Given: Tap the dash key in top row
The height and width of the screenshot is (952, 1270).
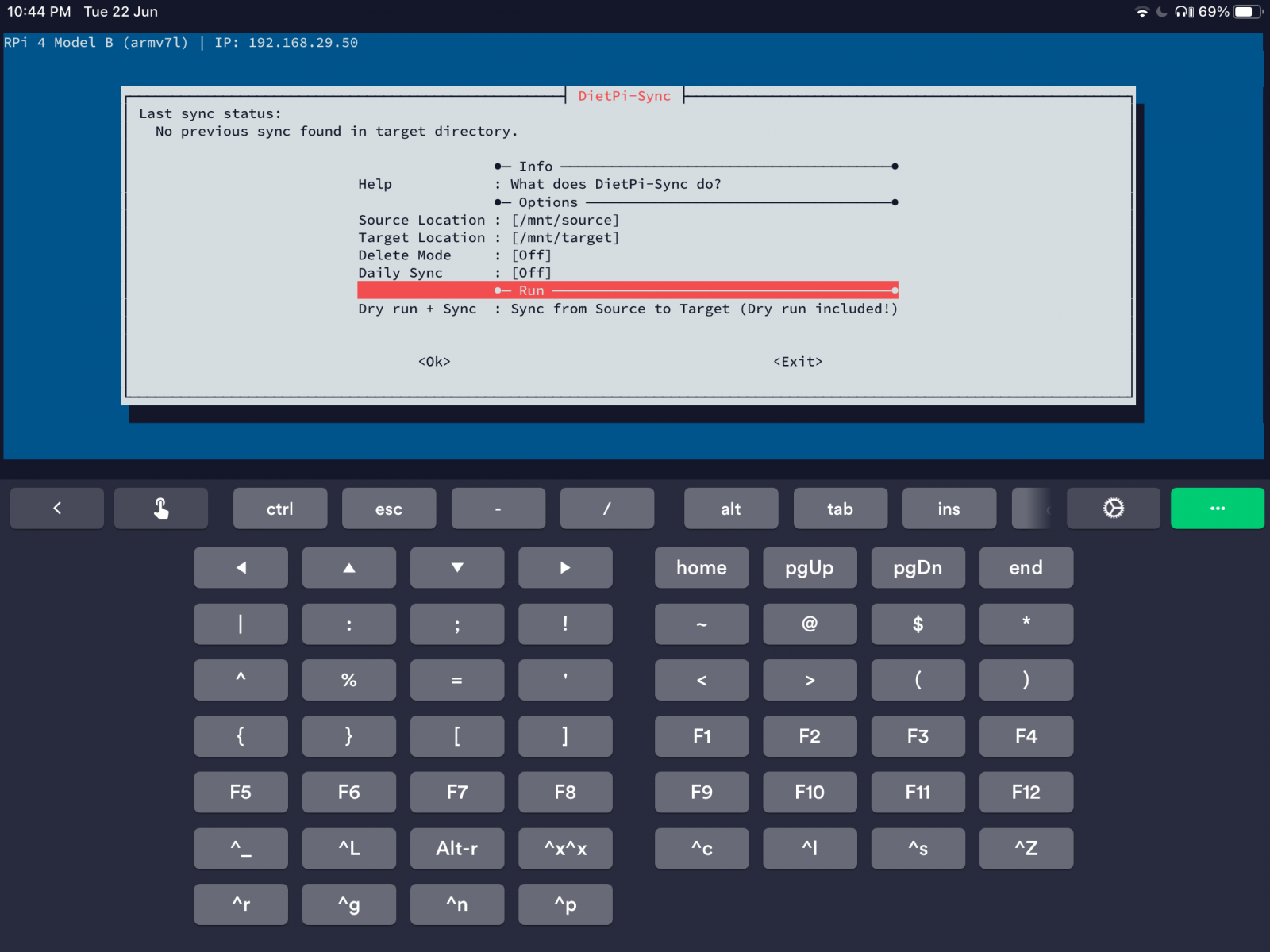Looking at the screenshot, I should click(498, 509).
